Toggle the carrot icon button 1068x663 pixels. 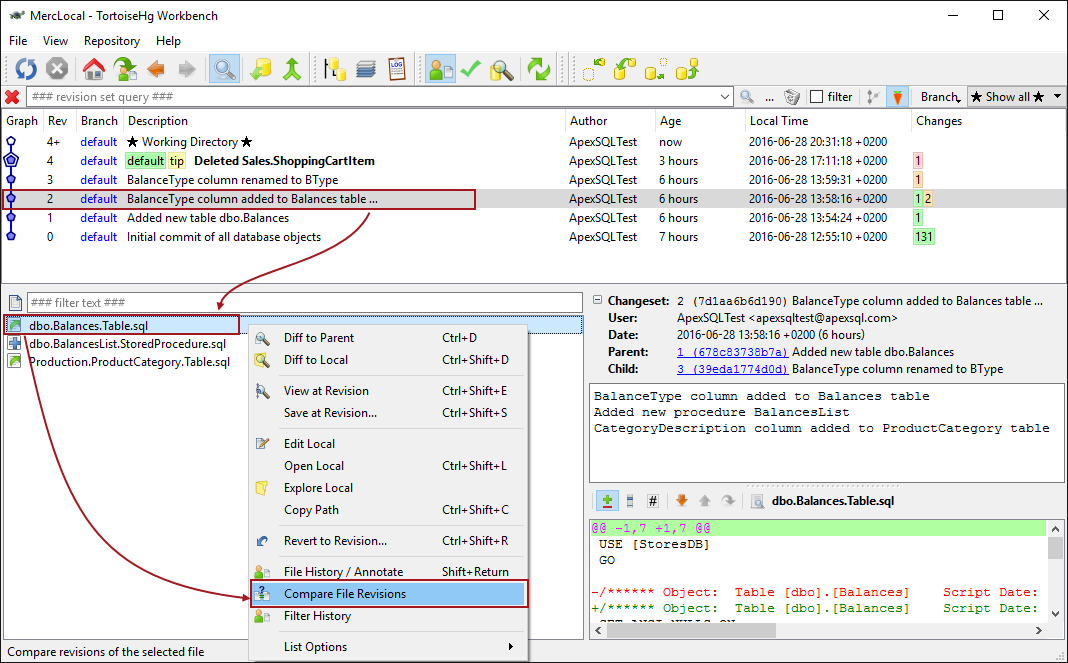(897, 97)
